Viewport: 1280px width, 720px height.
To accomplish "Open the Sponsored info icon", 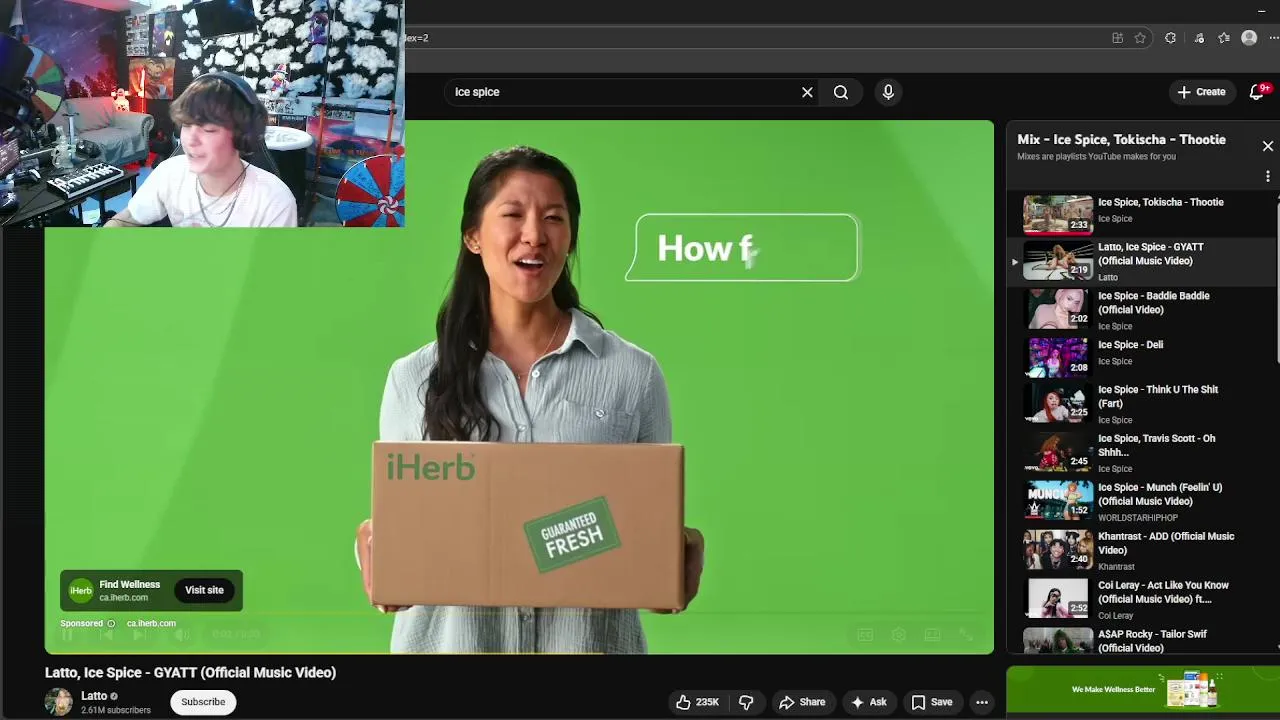I will 111,624.
